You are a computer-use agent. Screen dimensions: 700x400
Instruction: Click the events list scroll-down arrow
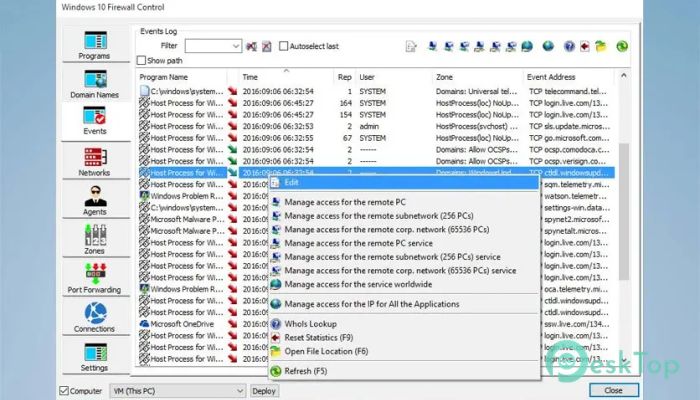pyautogui.click(x=623, y=360)
